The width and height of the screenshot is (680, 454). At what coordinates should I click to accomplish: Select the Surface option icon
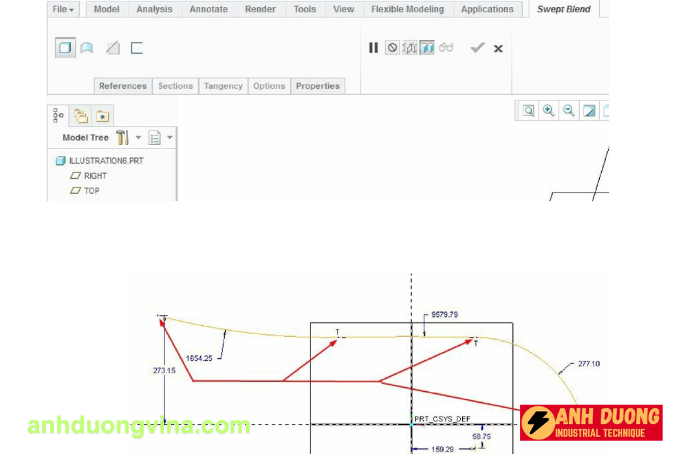(88, 47)
